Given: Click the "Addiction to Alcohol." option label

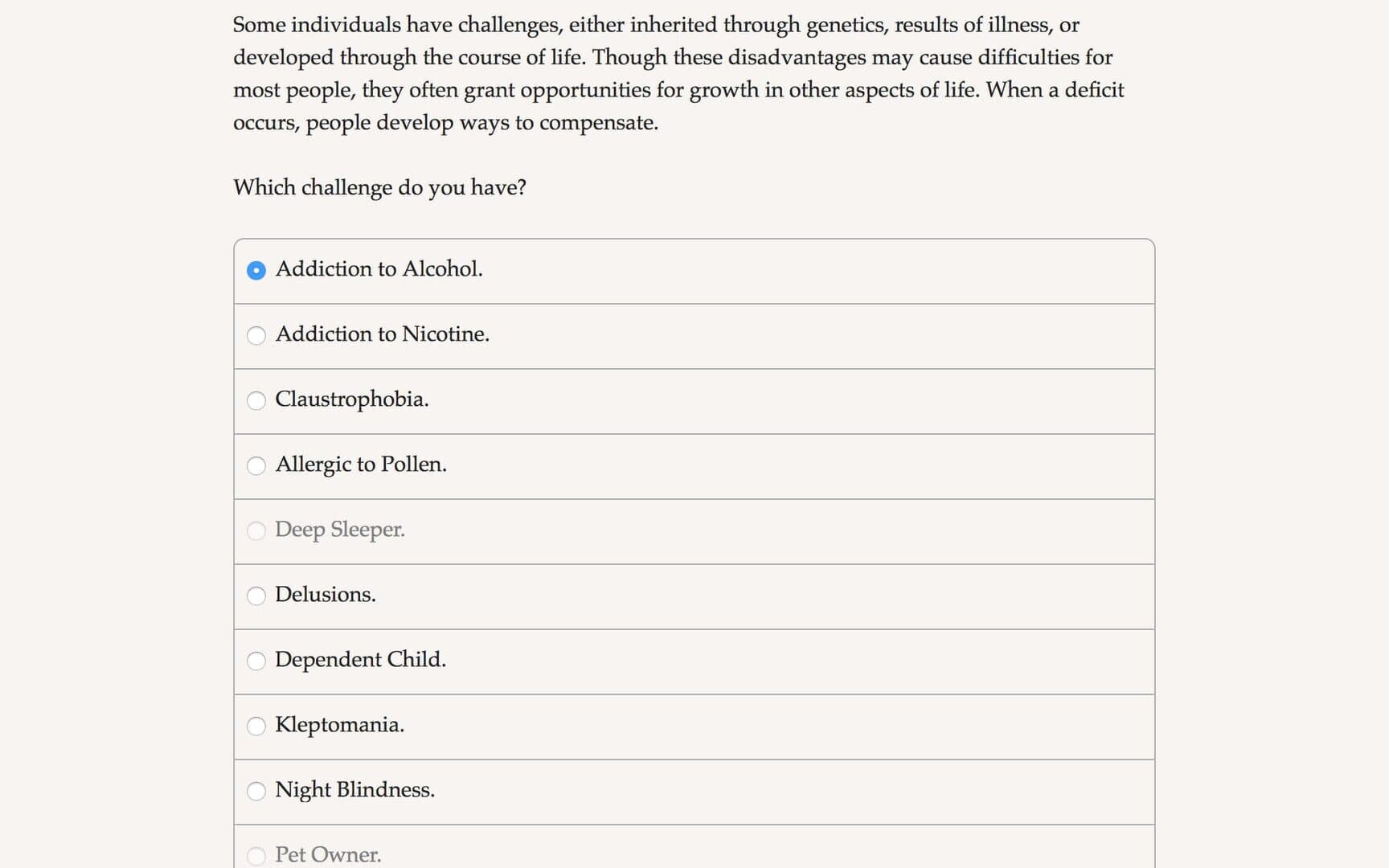Looking at the screenshot, I should (379, 269).
